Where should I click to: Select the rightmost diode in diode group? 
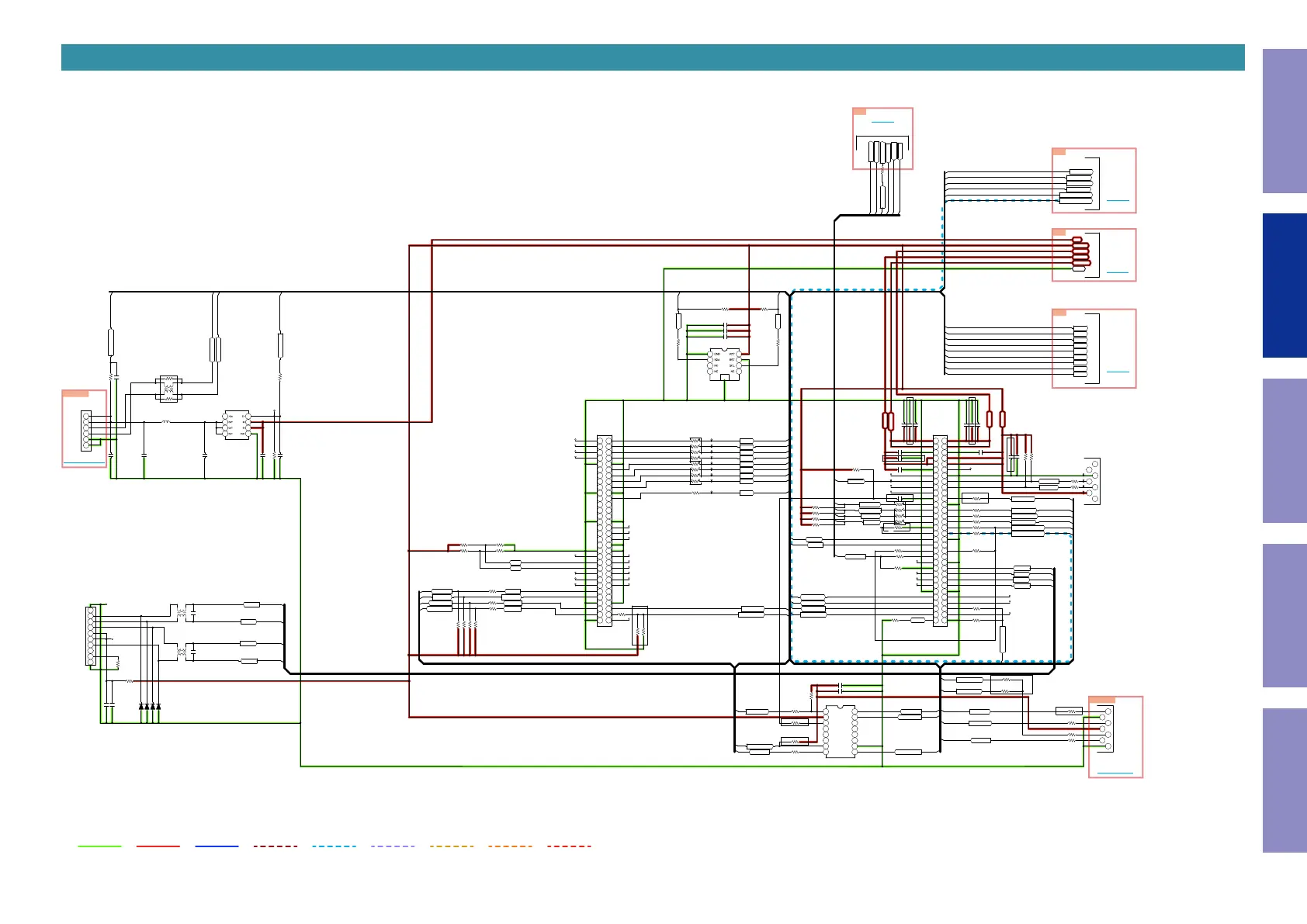point(158,706)
